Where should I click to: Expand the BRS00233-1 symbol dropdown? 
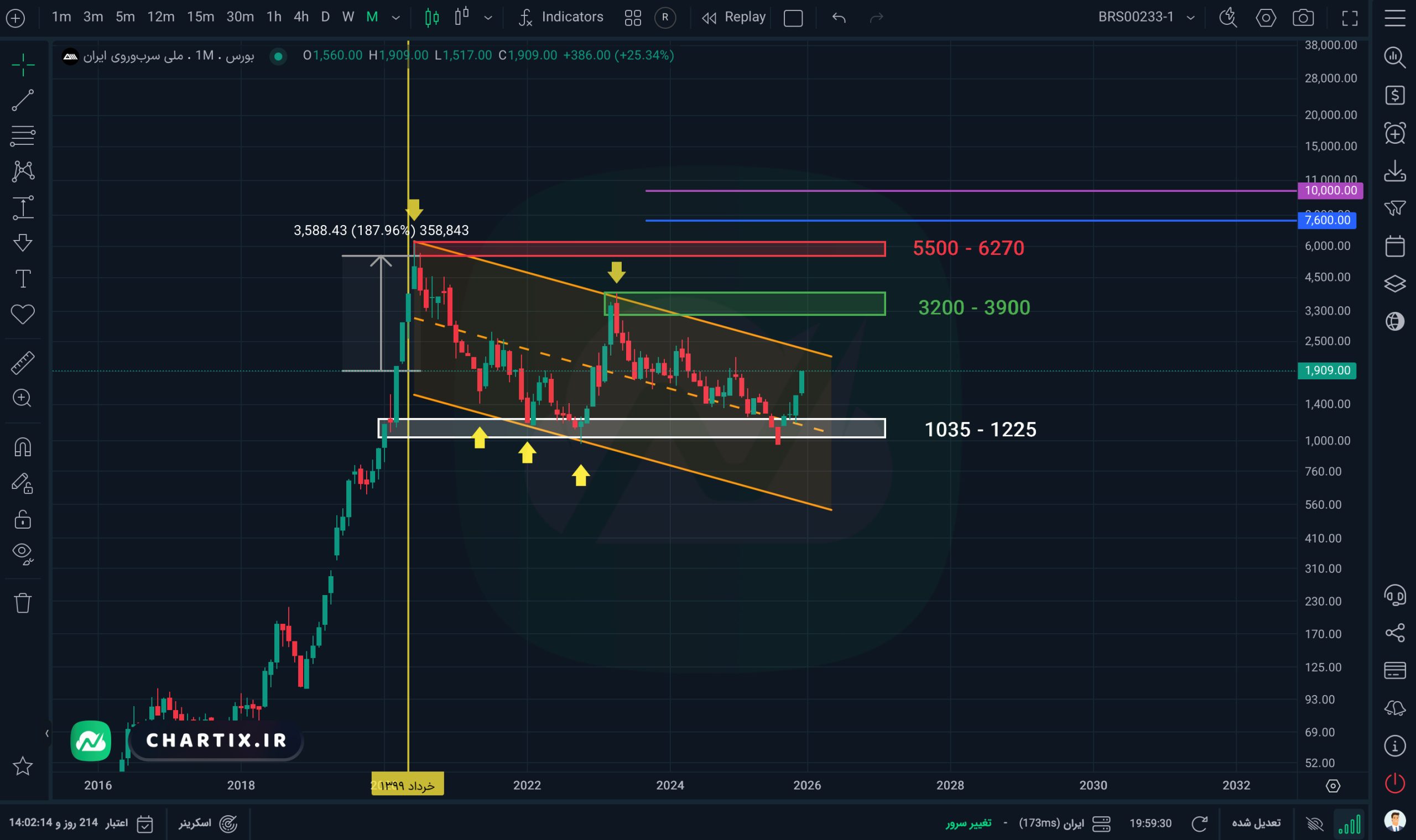1190,18
